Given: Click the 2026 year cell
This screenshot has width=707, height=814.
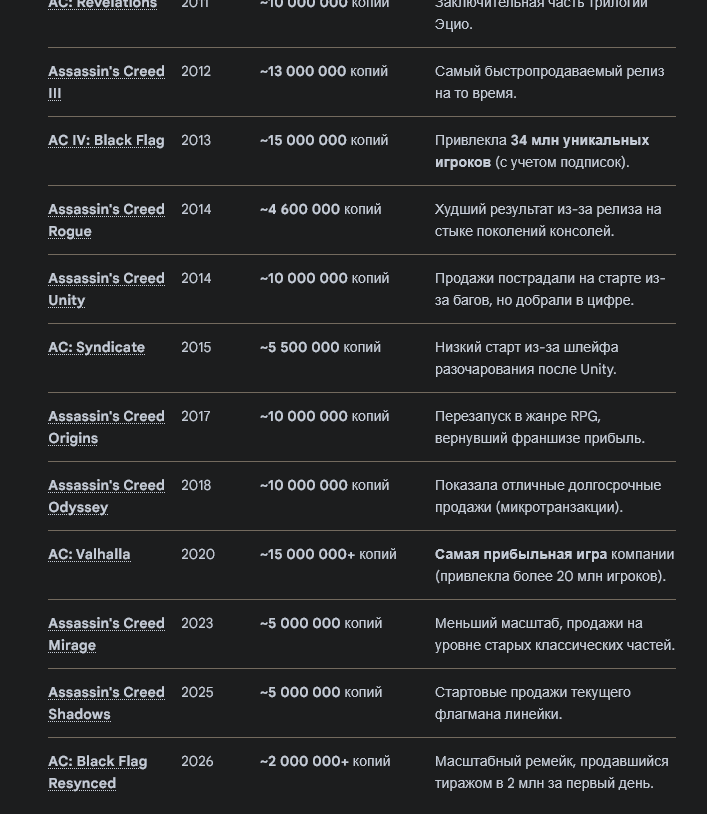Looking at the screenshot, I should tap(197, 761).
